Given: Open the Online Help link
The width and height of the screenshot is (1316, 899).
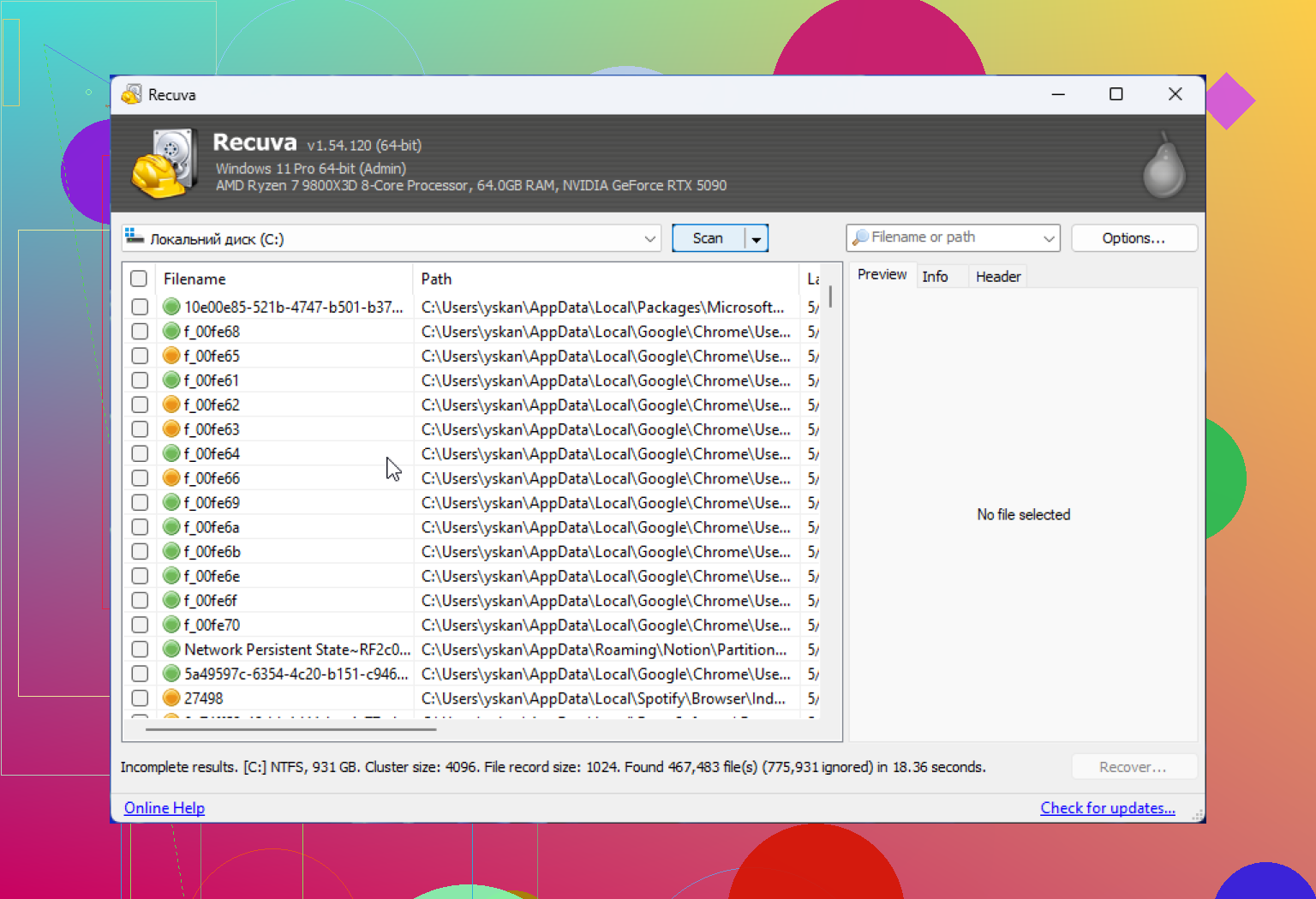Looking at the screenshot, I should (164, 807).
